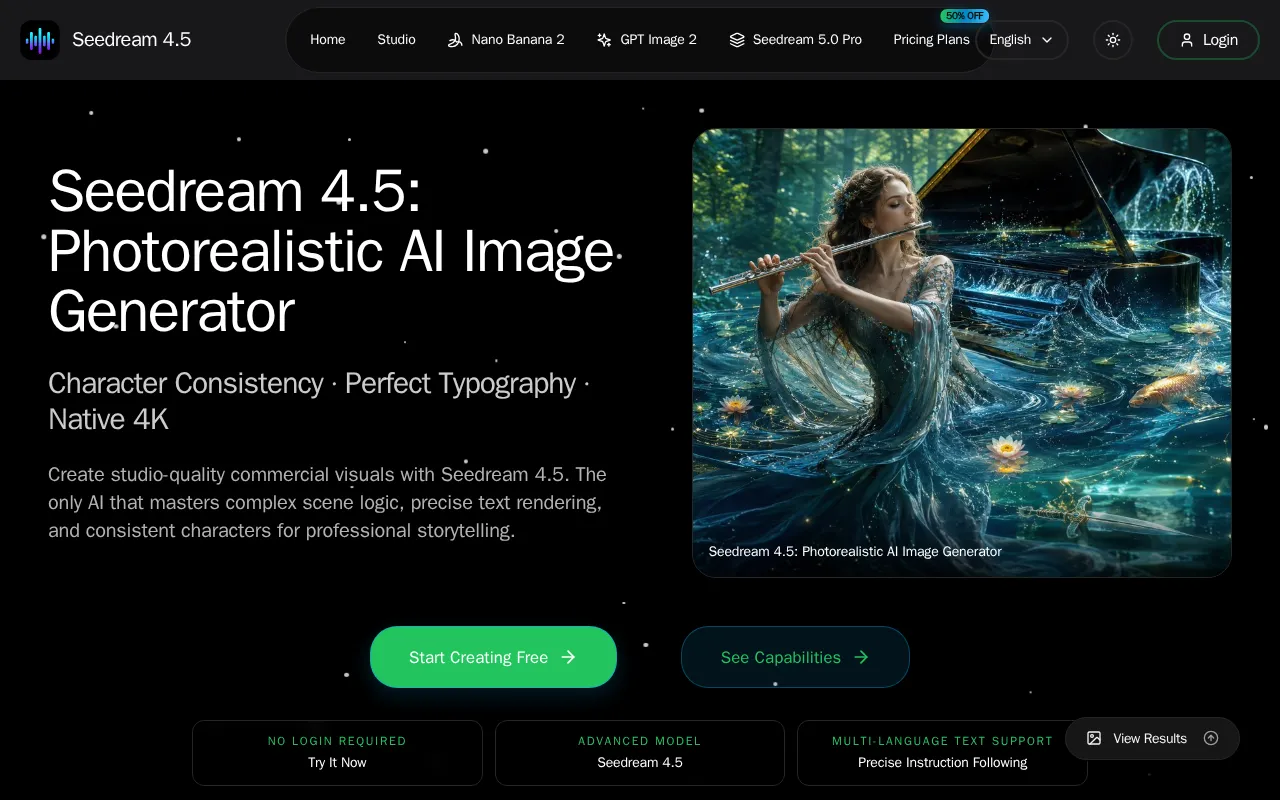Expand the English language dropdown
The height and width of the screenshot is (800, 1280).
point(1021,40)
